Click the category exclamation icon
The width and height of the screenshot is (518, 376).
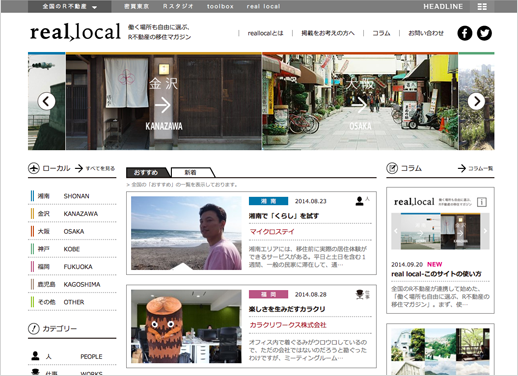pos(34,329)
